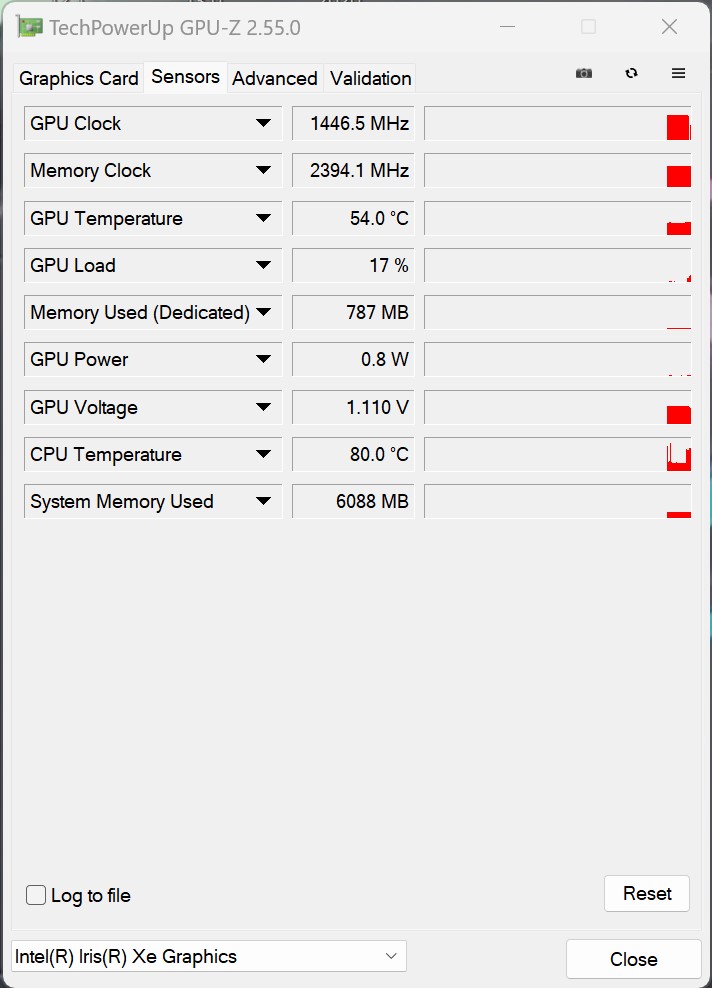Enable the Log to file checkbox

(x=36, y=895)
